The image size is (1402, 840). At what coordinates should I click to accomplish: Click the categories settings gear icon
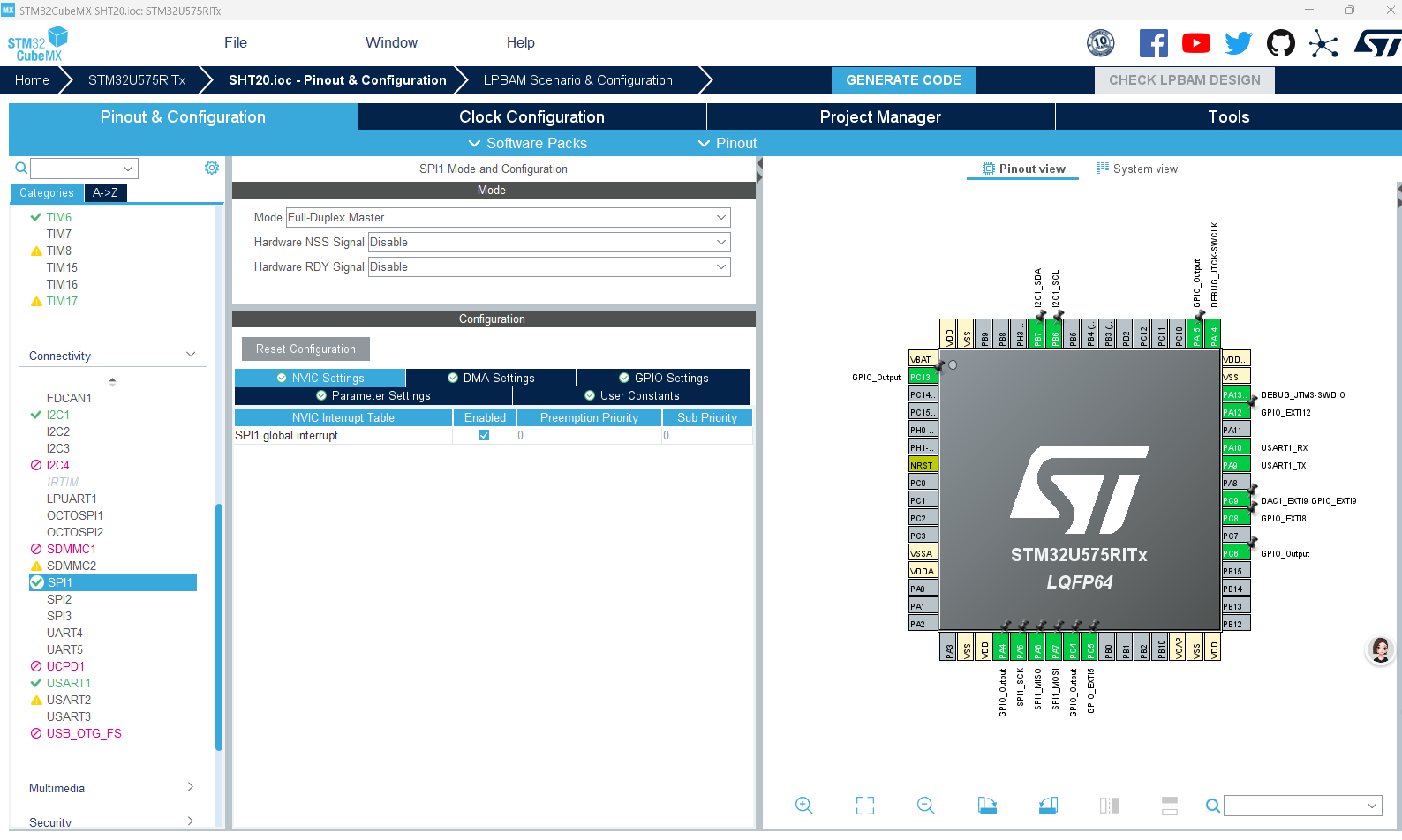(211, 168)
